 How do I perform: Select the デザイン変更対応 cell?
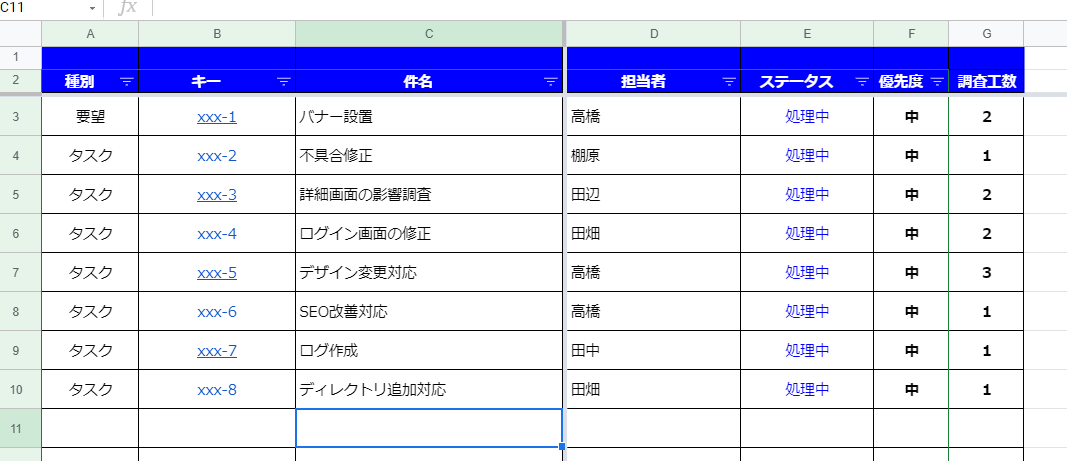click(x=429, y=273)
